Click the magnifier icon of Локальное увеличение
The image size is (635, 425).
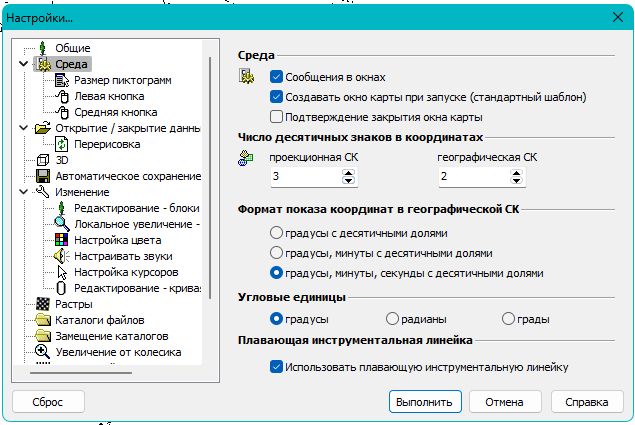tap(62, 224)
